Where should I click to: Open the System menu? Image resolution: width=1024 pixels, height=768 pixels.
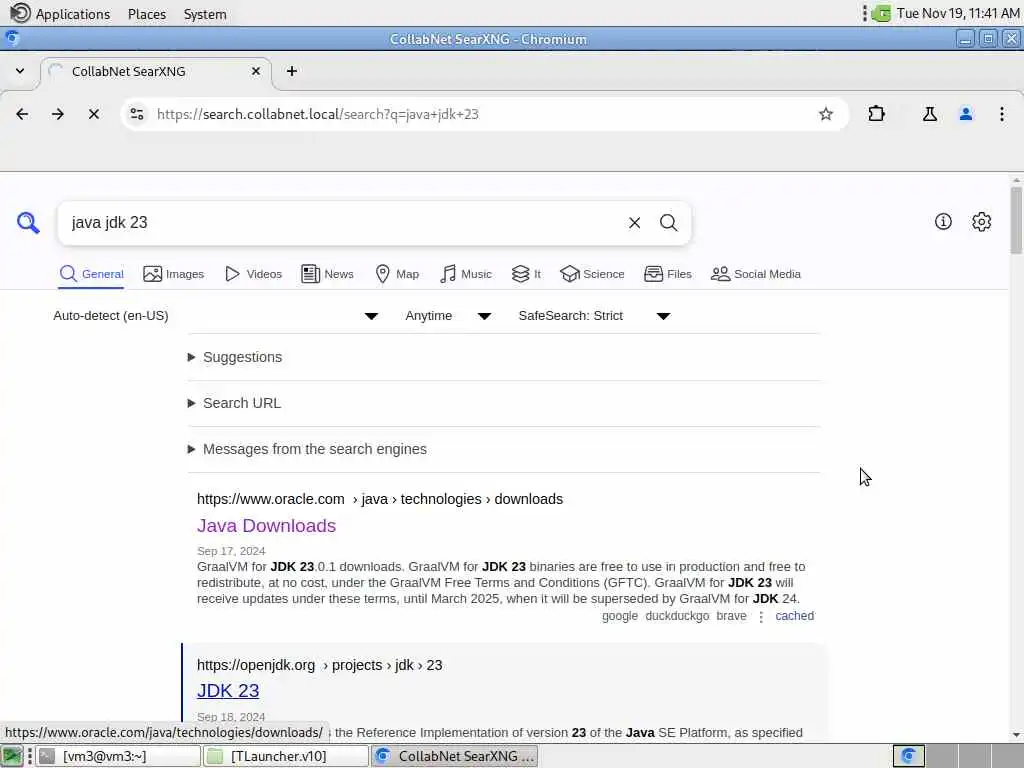205,14
